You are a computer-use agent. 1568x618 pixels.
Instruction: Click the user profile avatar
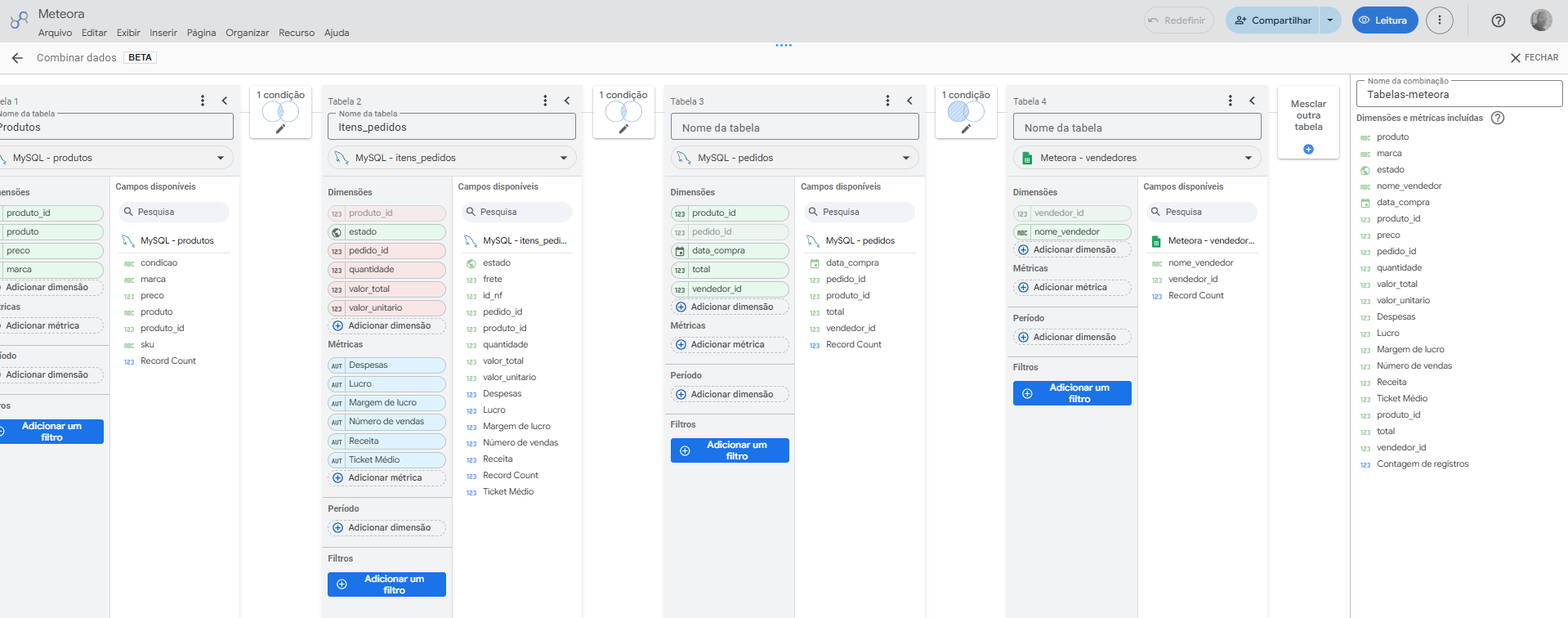[1541, 20]
